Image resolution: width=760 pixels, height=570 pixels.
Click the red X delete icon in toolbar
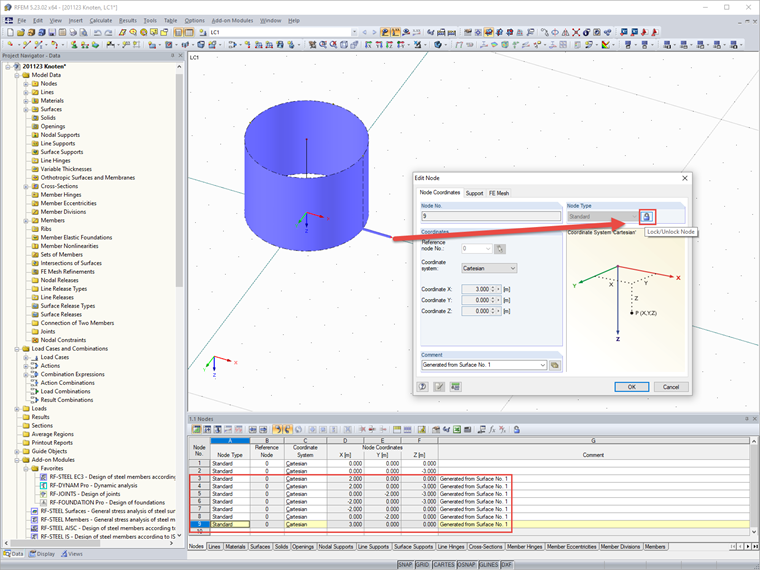click(576, 32)
